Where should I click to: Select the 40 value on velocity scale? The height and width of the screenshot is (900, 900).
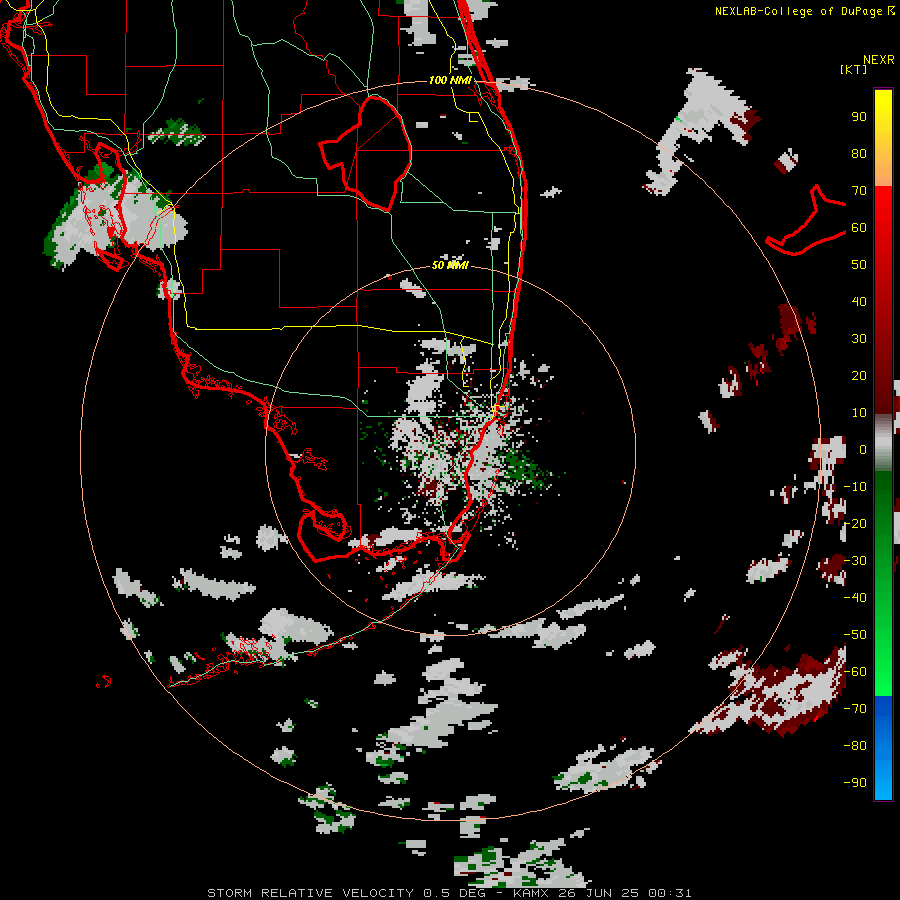click(859, 302)
